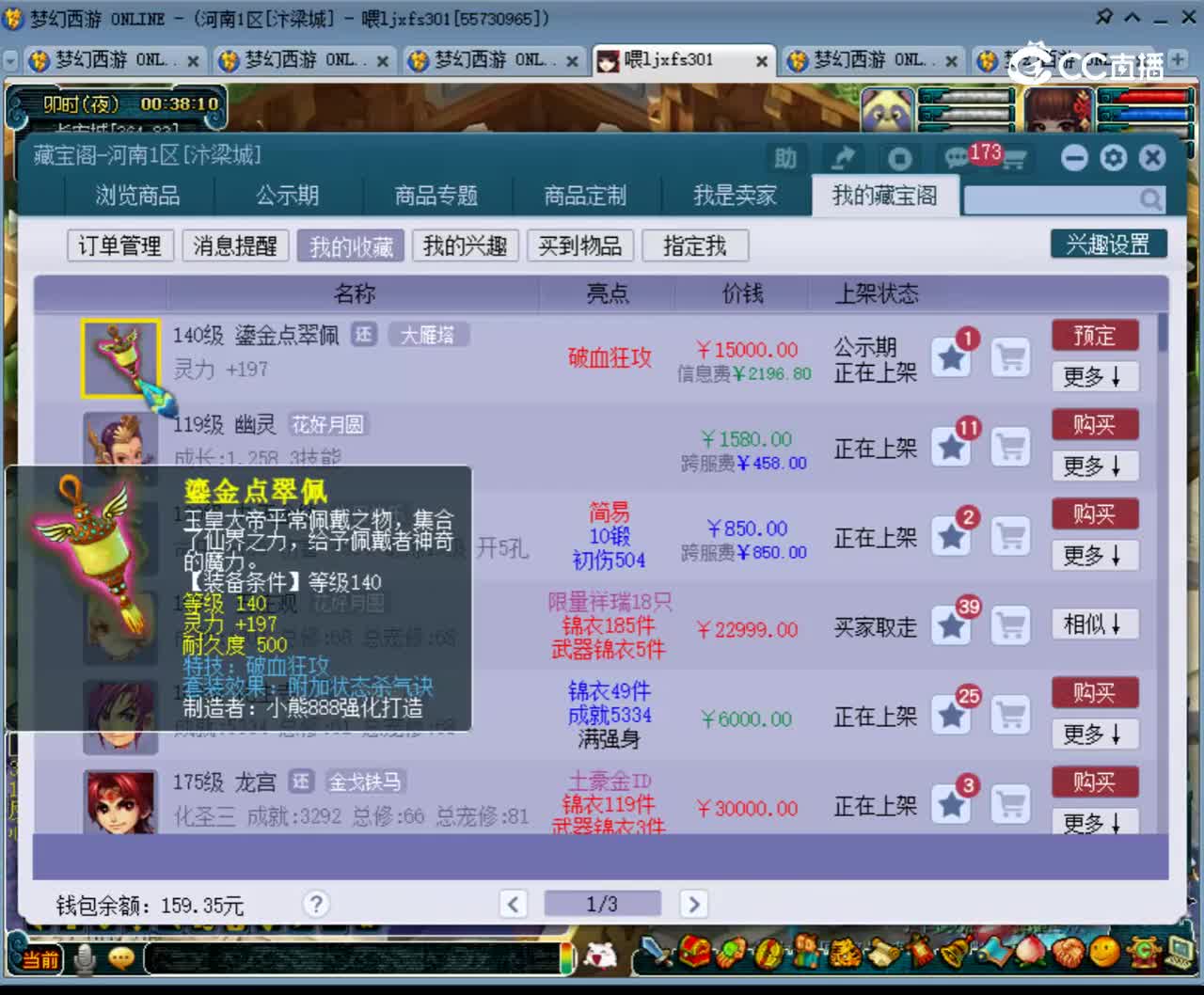Open 买到物品 sub-tab
The height and width of the screenshot is (995, 1204).
coord(580,246)
